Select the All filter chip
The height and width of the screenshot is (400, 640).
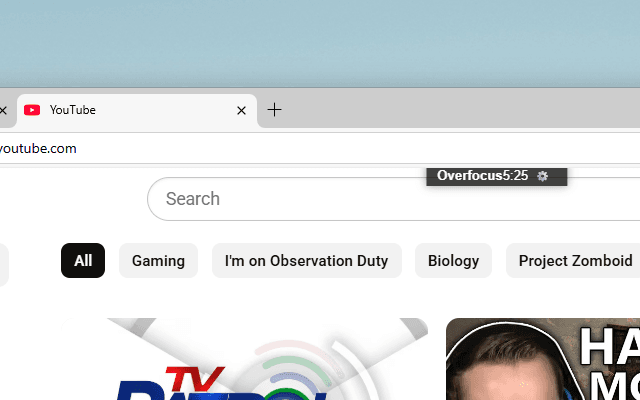pyautogui.click(x=83, y=260)
